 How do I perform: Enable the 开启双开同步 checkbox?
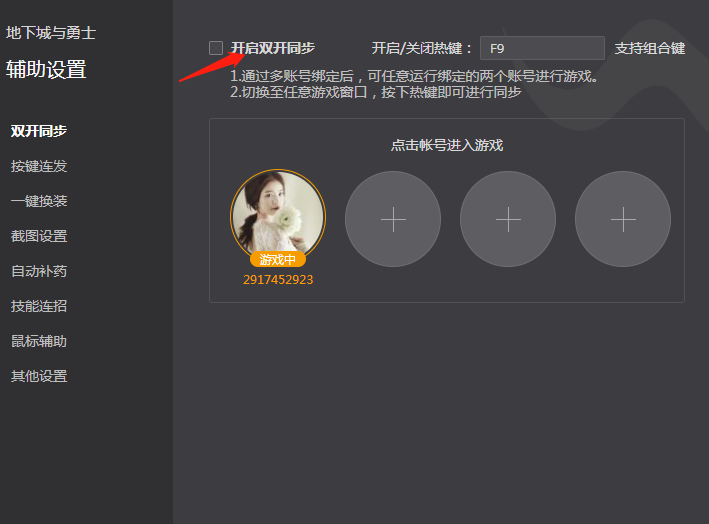216,48
